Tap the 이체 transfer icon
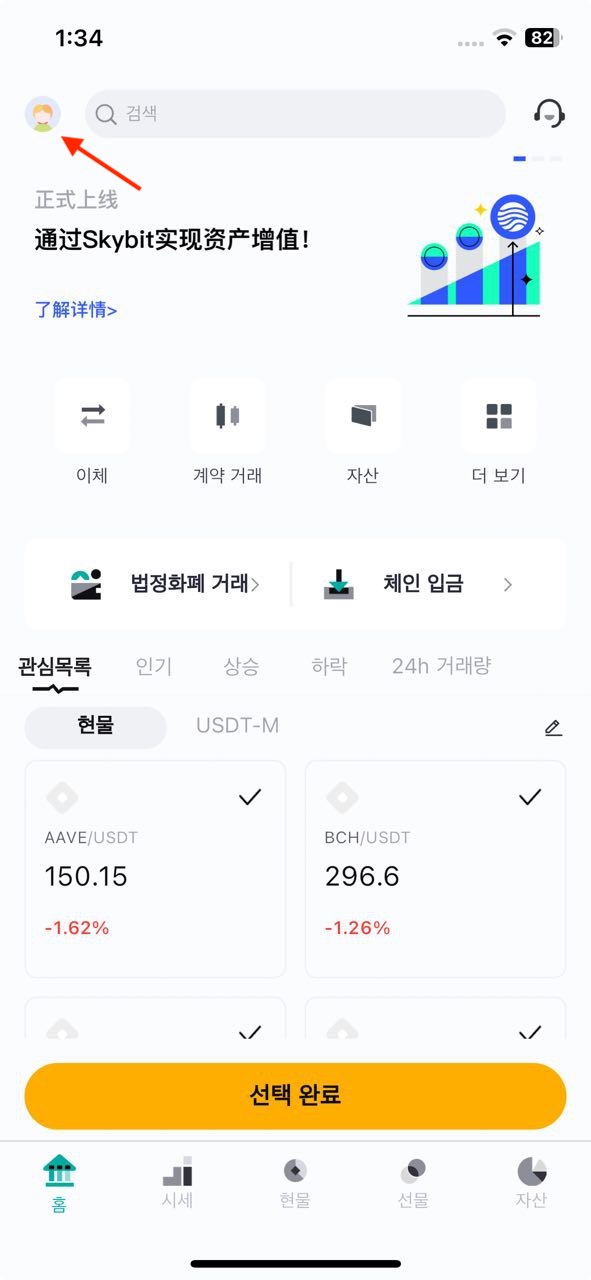The width and height of the screenshot is (591, 1280). (x=92, y=416)
